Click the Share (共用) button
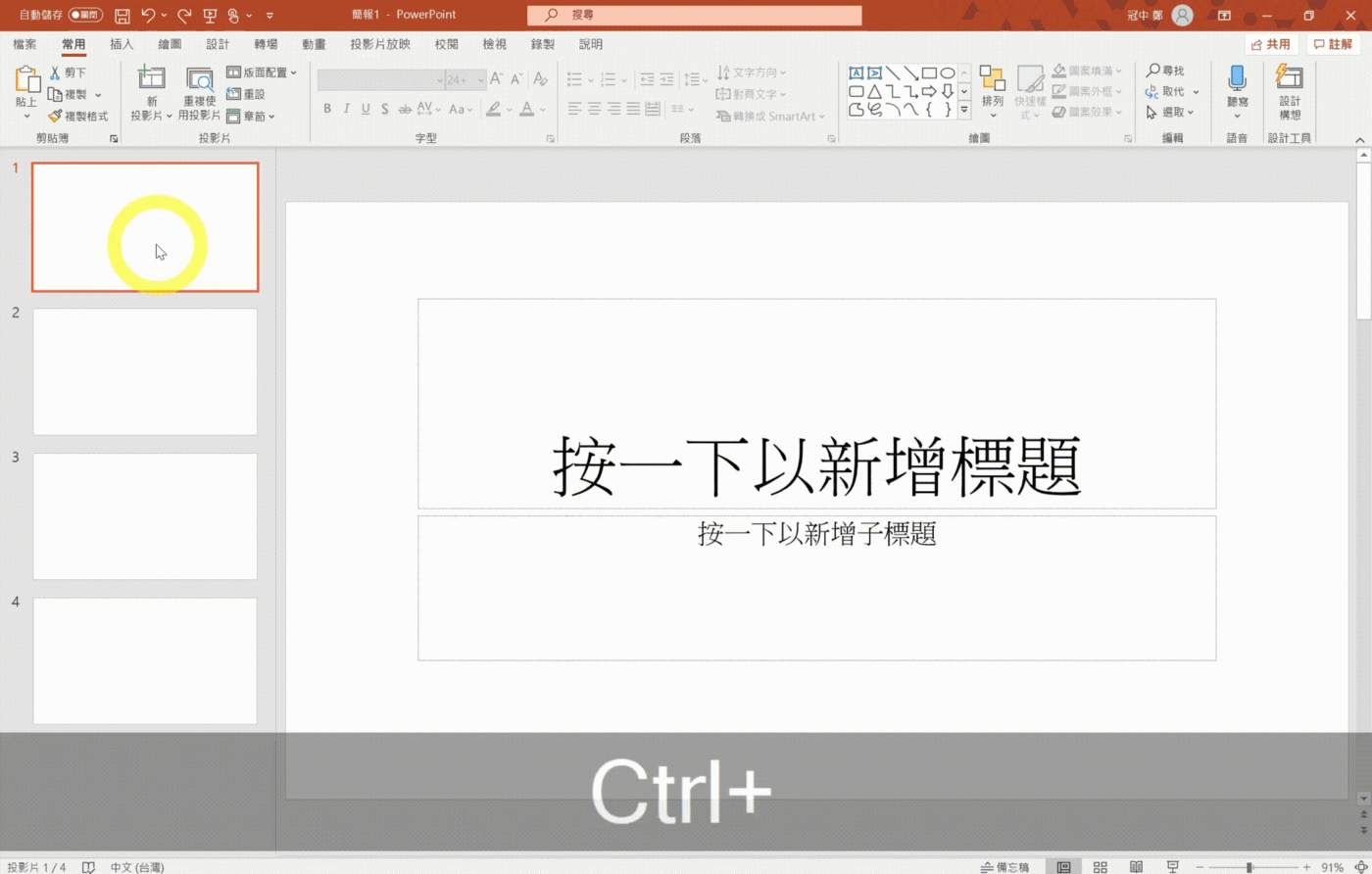This screenshot has width=1372, height=874. point(1271,44)
